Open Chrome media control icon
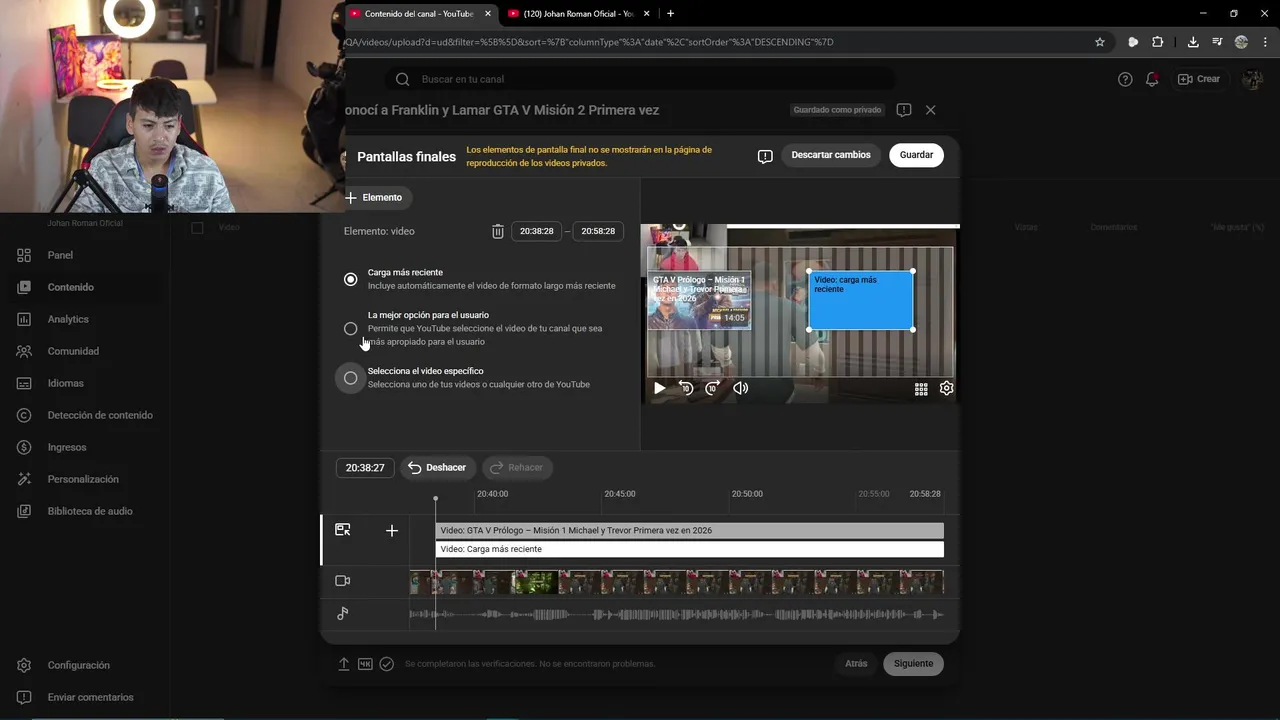Screen dimensions: 1280x720 (1217, 42)
